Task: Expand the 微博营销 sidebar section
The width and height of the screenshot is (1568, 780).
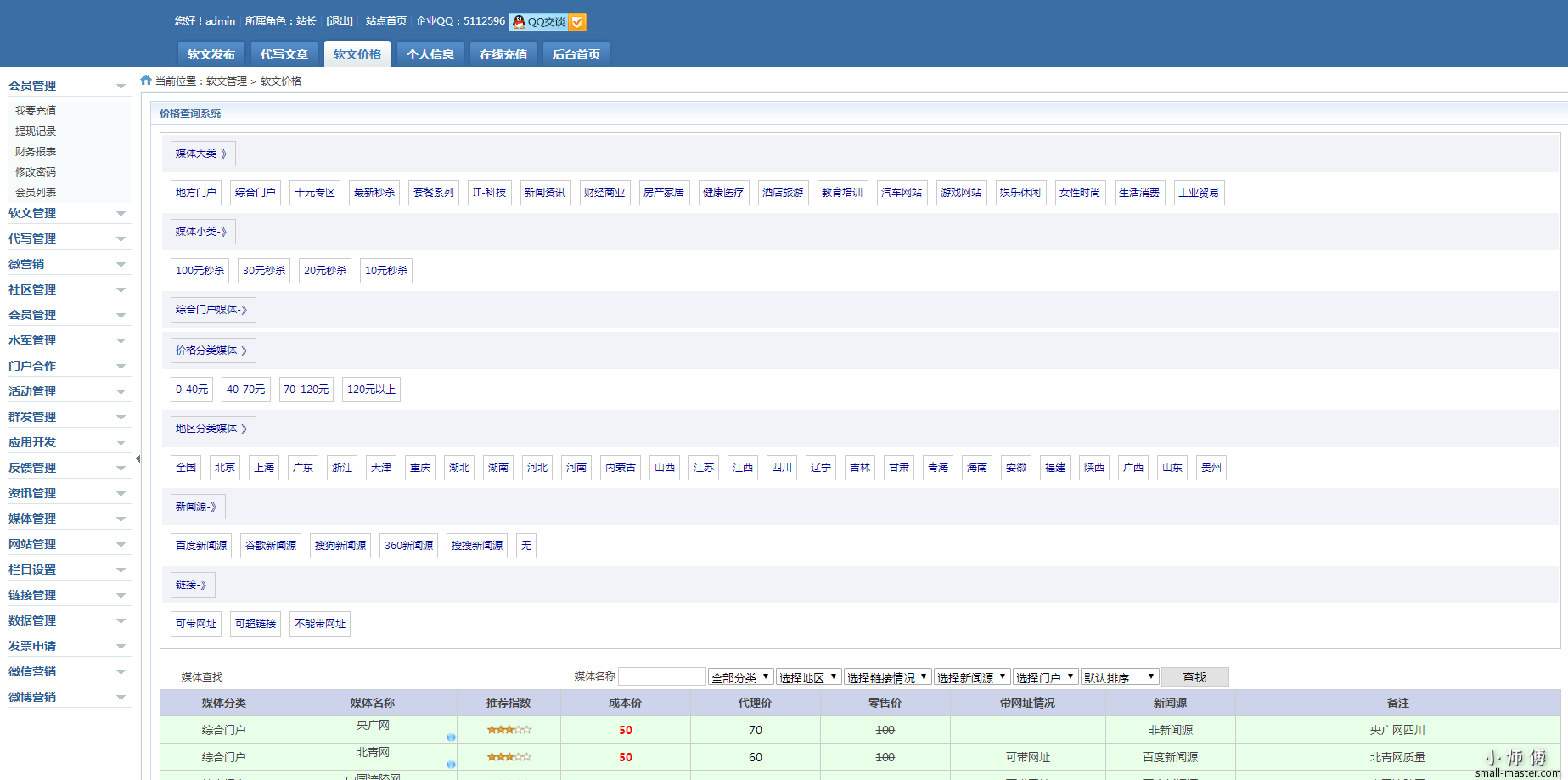Action: pos(68,697)
